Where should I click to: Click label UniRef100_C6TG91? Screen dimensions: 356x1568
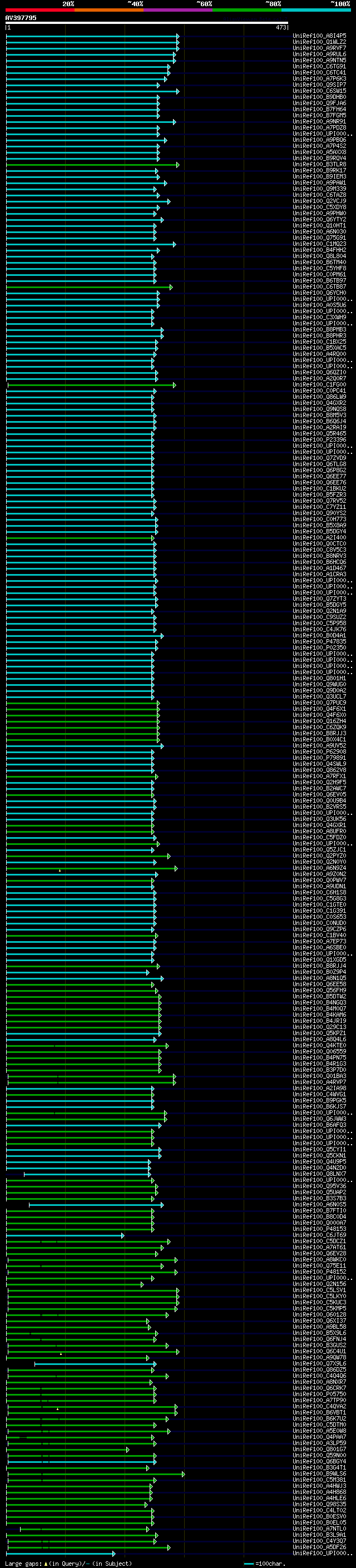pyautogui.click(x=319, y=66)
